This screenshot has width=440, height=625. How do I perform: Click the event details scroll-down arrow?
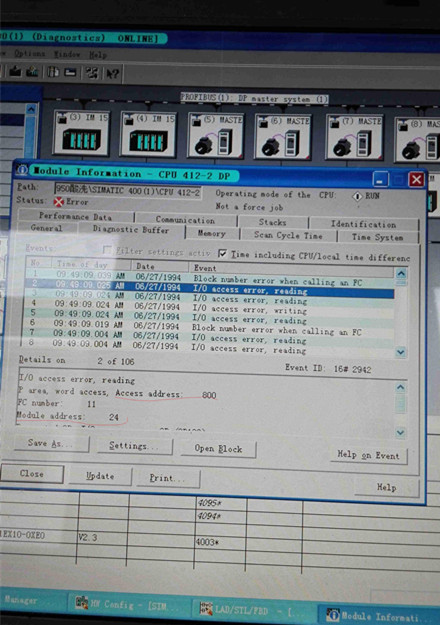pos(401,432)
